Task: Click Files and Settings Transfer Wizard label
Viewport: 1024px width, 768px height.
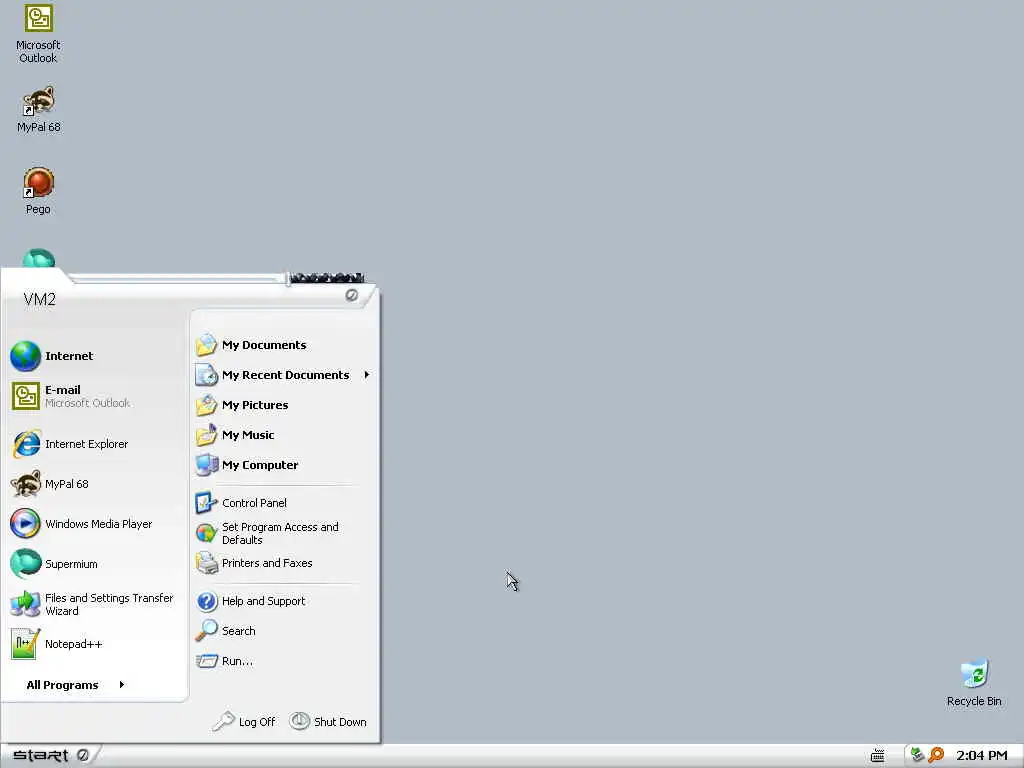Action: click(109, 604)
